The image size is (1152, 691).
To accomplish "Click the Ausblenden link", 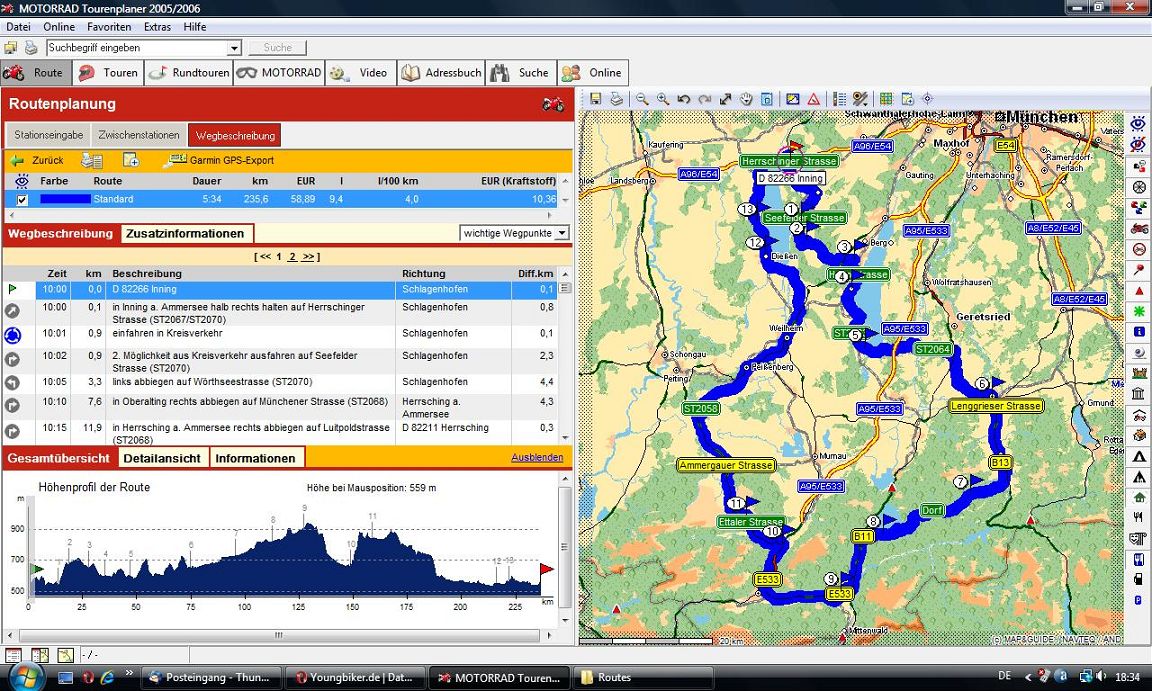I will tap(537, 457).
